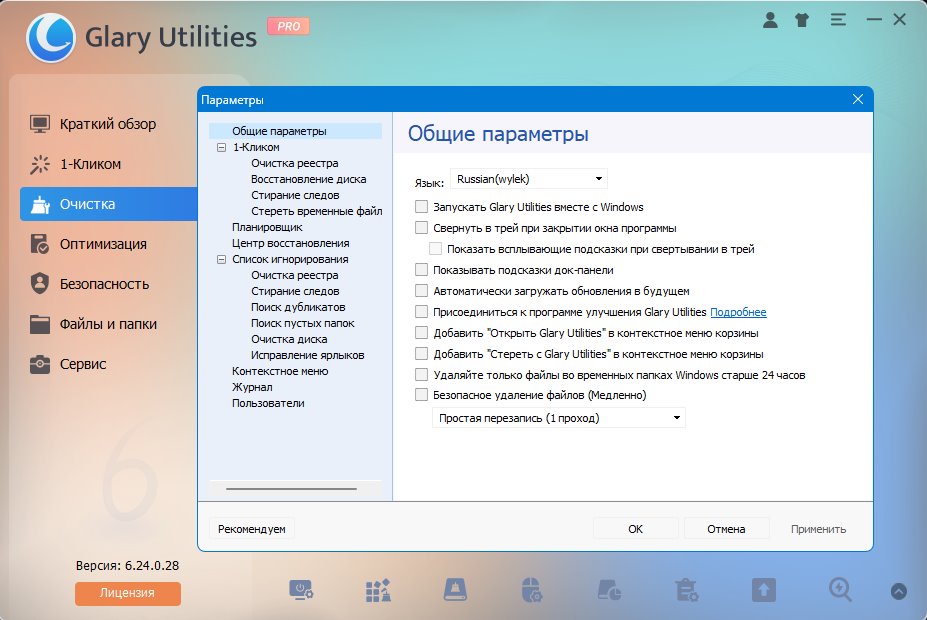Click the orange Лицензия button
Image resolution: width=927 pixels, height=620 pixels.
(x=128, y=593)
